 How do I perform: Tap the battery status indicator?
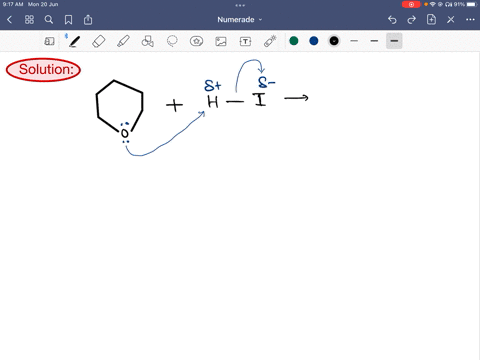(x=472, y=4)
